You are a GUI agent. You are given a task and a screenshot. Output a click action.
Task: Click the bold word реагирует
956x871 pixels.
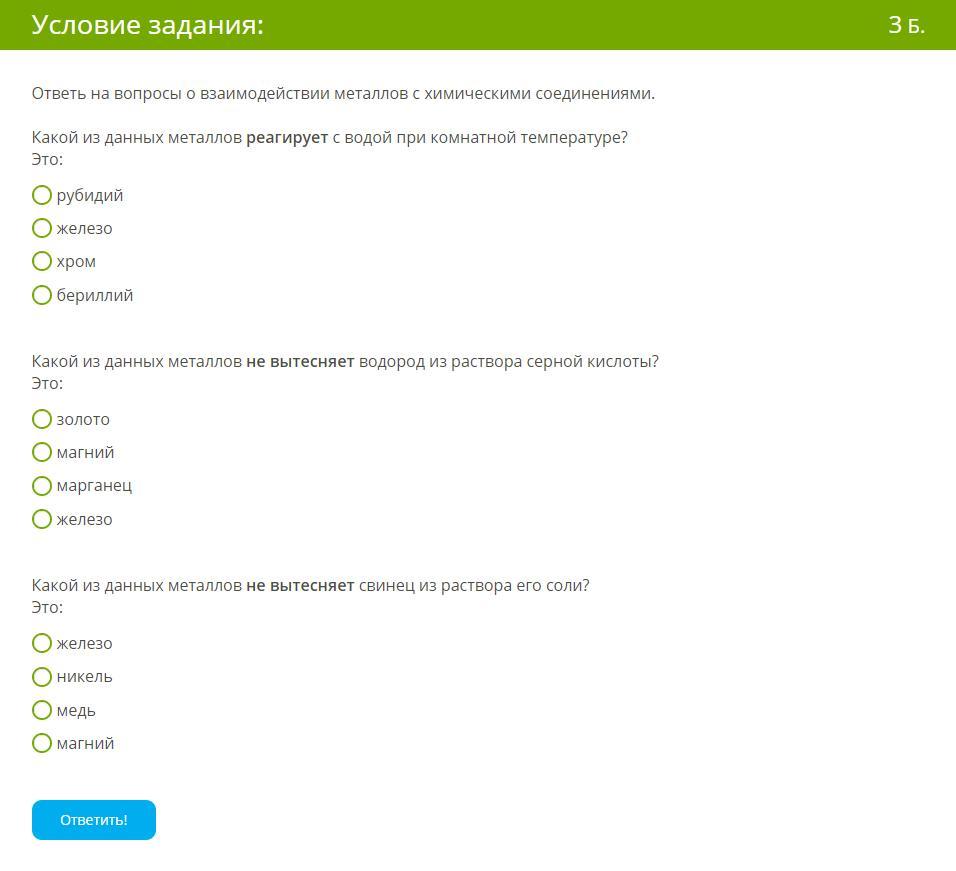pos(287,137)
